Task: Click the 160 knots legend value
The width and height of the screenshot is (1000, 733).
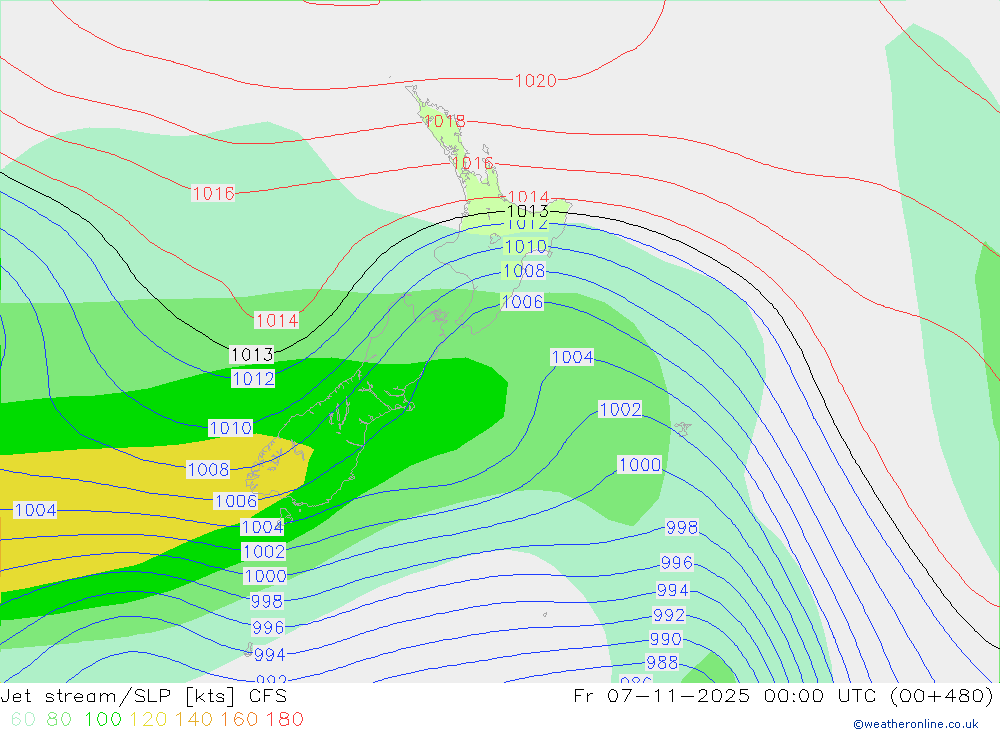Action: coord(239,719)
